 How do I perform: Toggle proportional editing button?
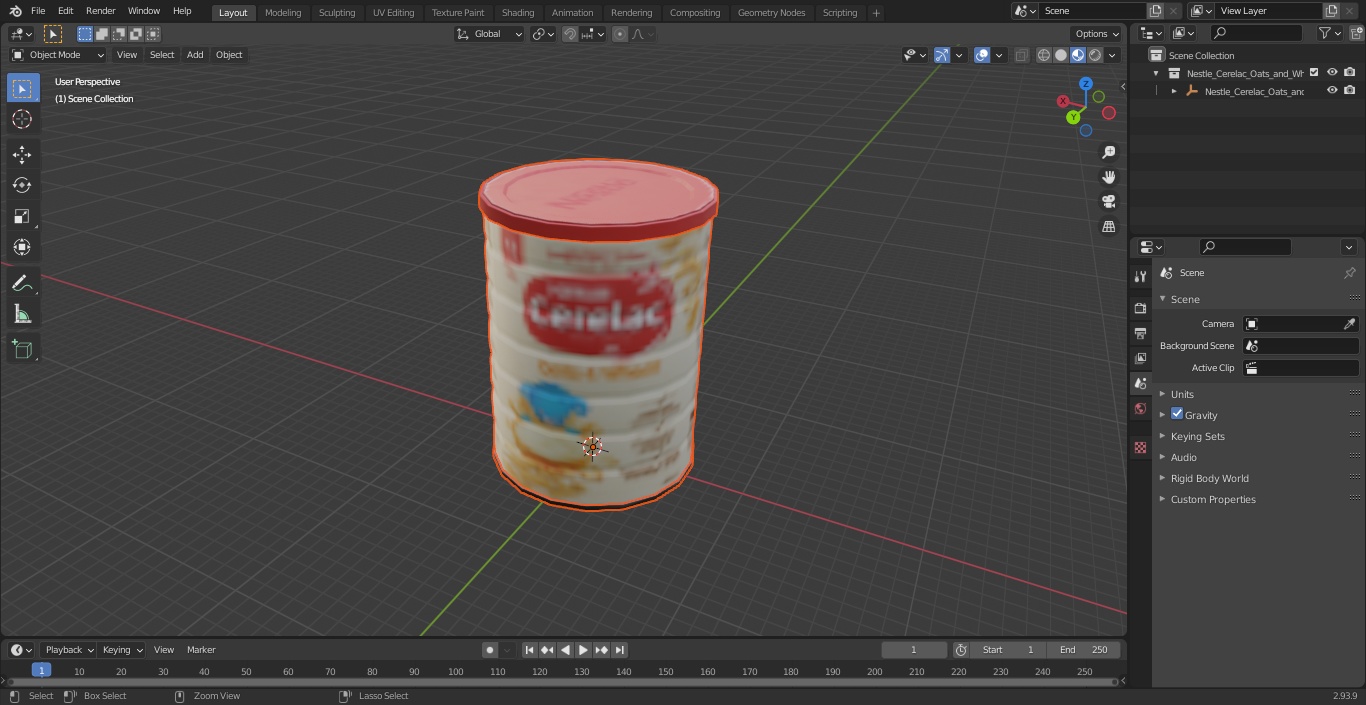click(620, 34)
